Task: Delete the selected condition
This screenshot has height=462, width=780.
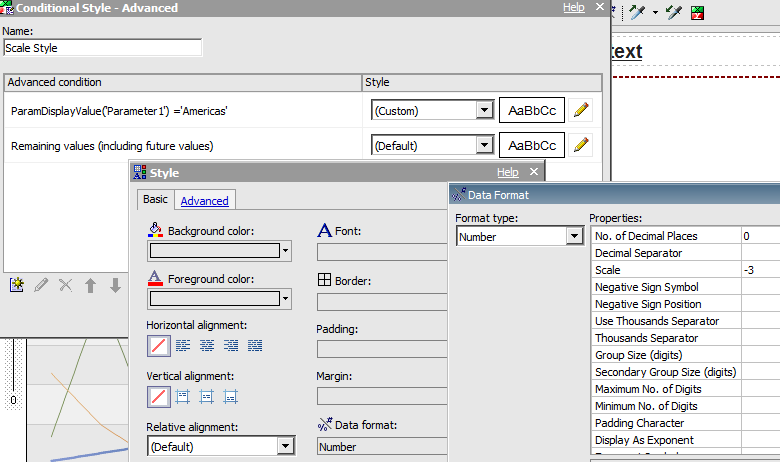Action: coord(66,285)
